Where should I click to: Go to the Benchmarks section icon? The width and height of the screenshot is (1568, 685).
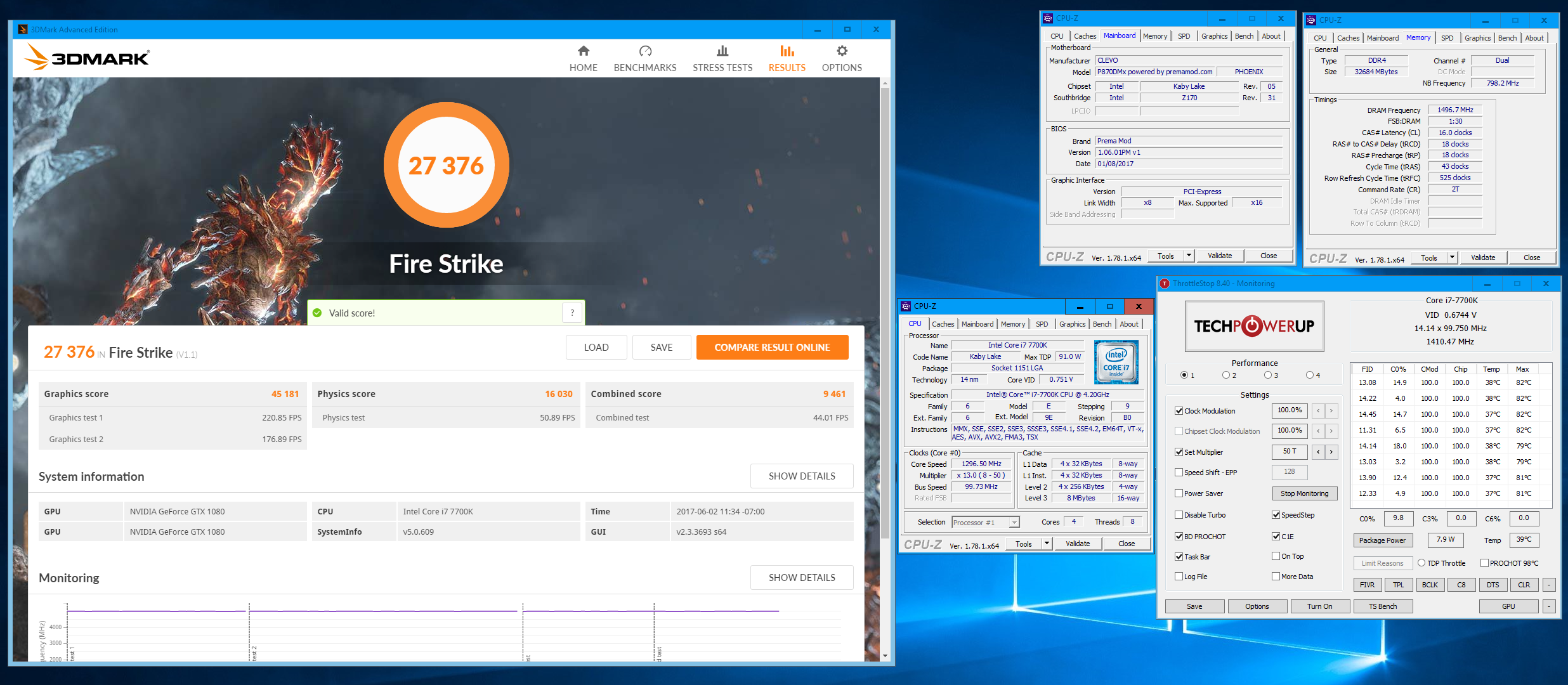pos(645,51)
